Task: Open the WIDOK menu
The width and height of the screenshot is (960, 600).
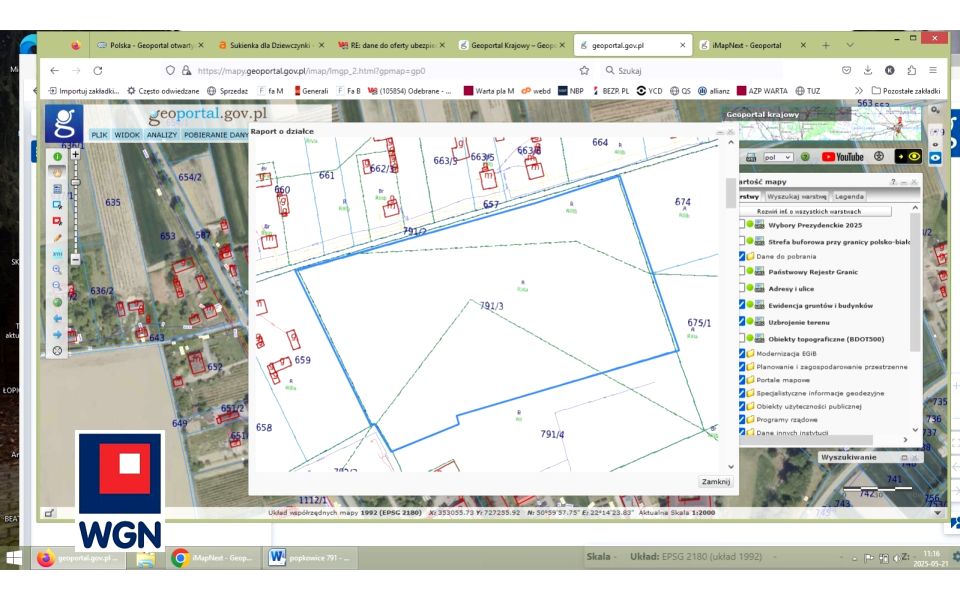Action: (127, 135)
